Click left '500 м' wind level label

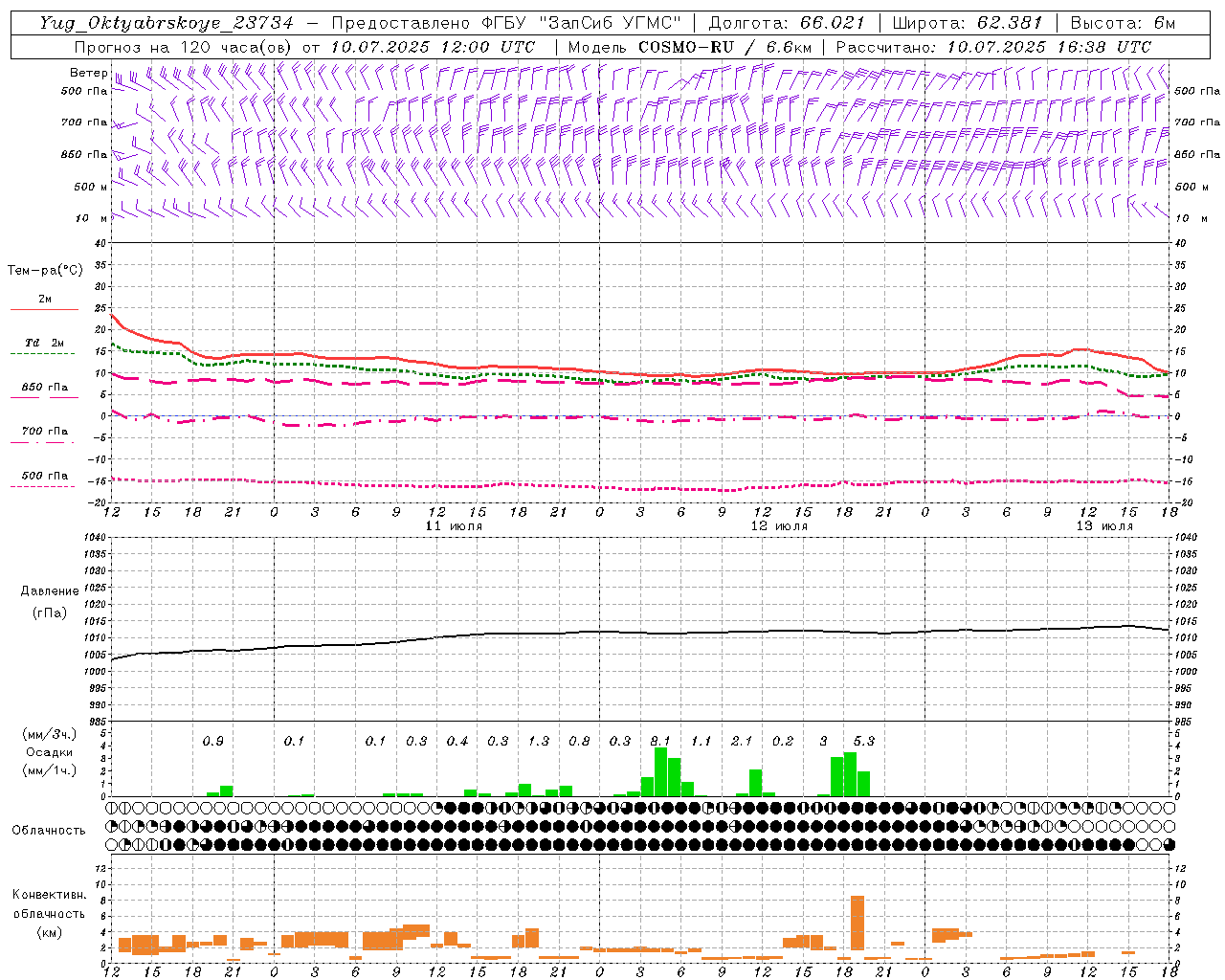coord(91,187)
